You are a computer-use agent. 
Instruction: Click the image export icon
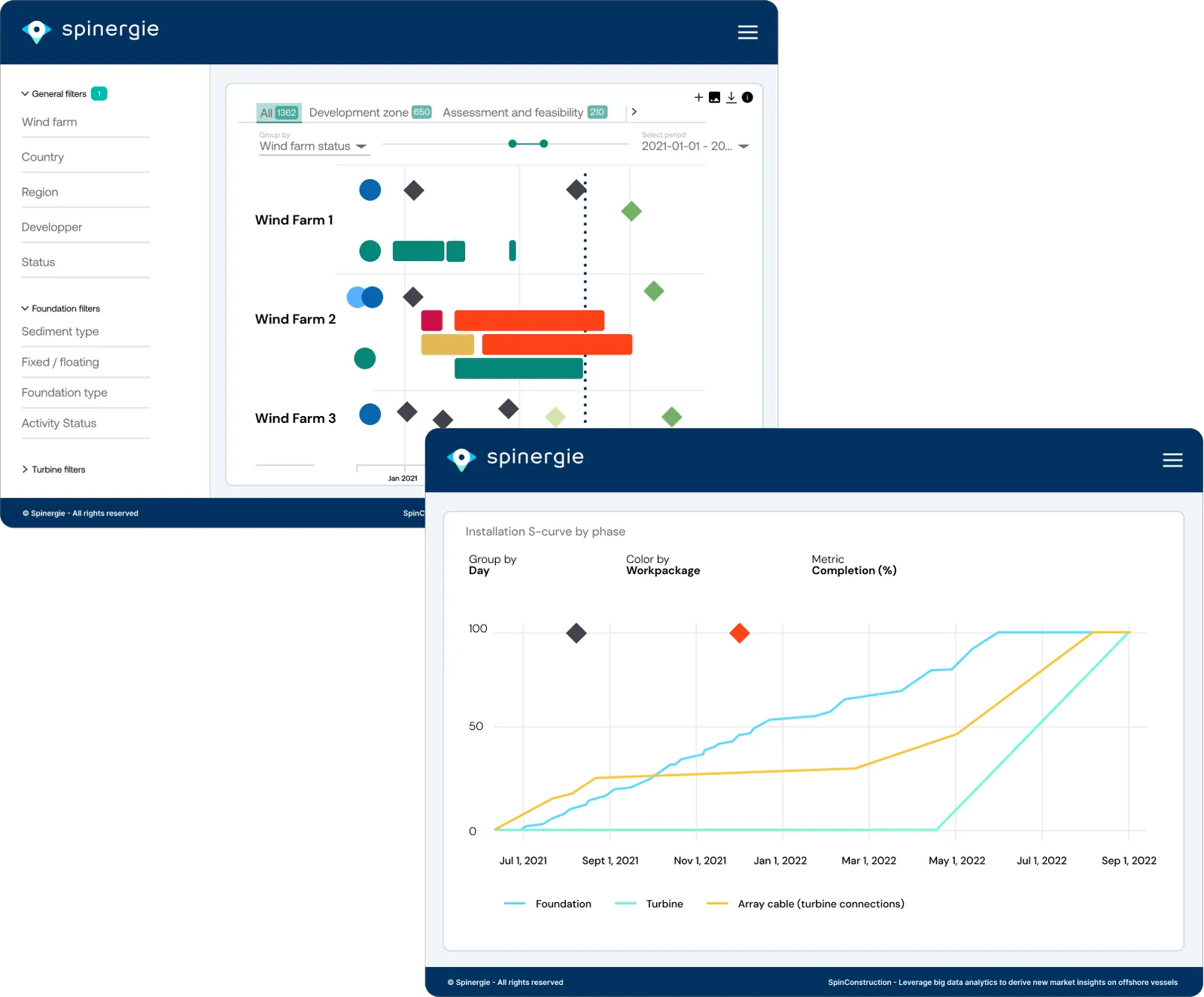(715, 97)
